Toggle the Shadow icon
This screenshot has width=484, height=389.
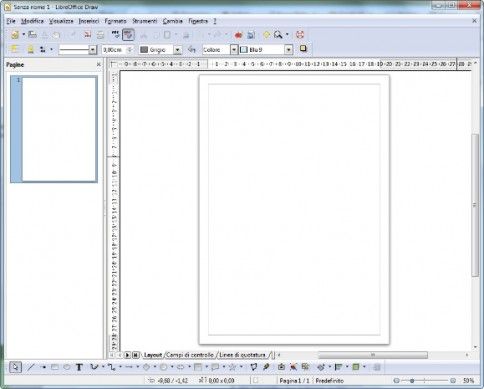click(x=303, y=49)
